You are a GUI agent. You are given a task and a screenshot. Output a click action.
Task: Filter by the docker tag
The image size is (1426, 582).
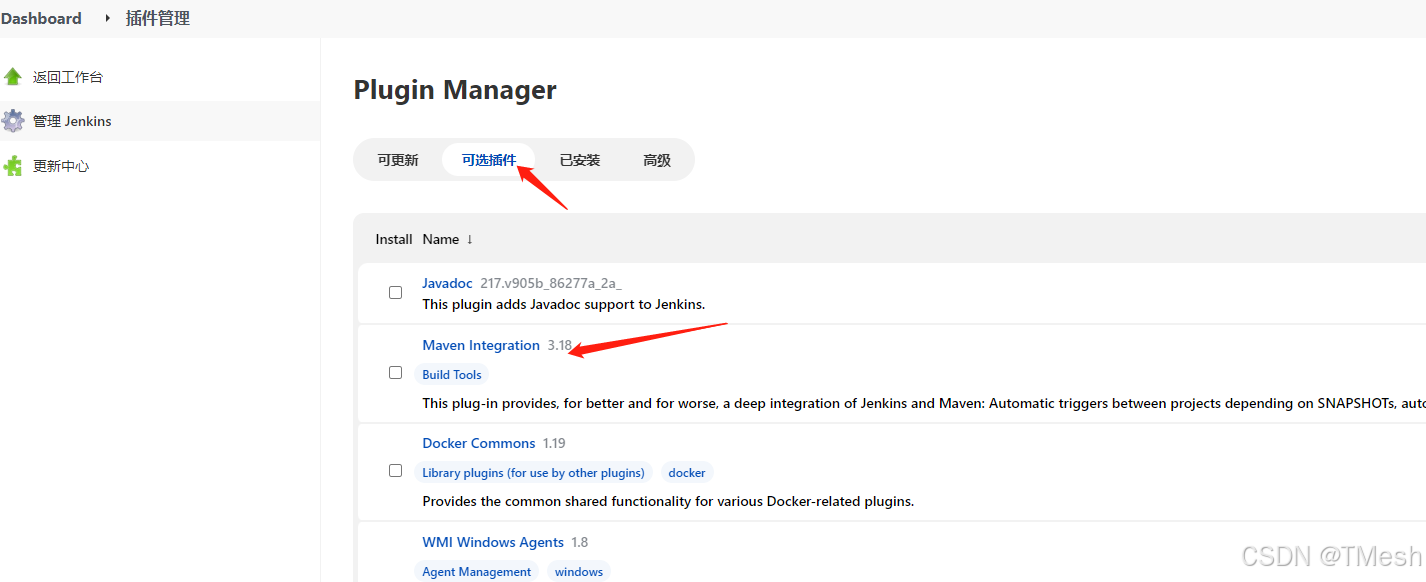point(687,473)
